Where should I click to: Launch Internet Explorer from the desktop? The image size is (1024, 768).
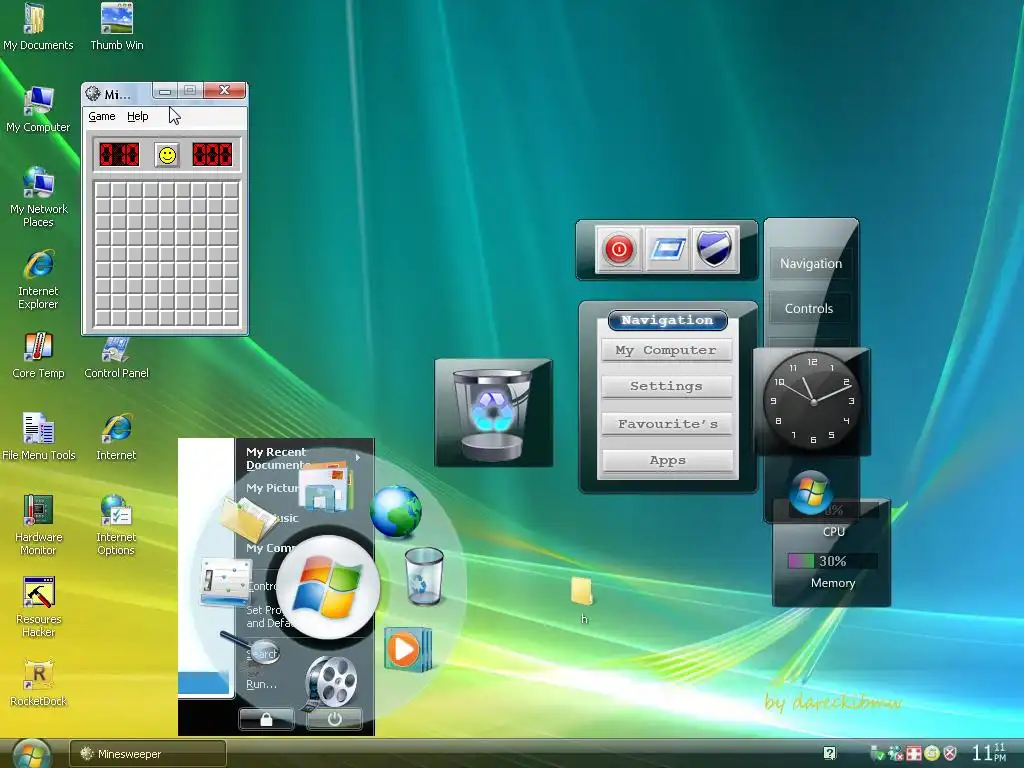click(x=39, y=280)
